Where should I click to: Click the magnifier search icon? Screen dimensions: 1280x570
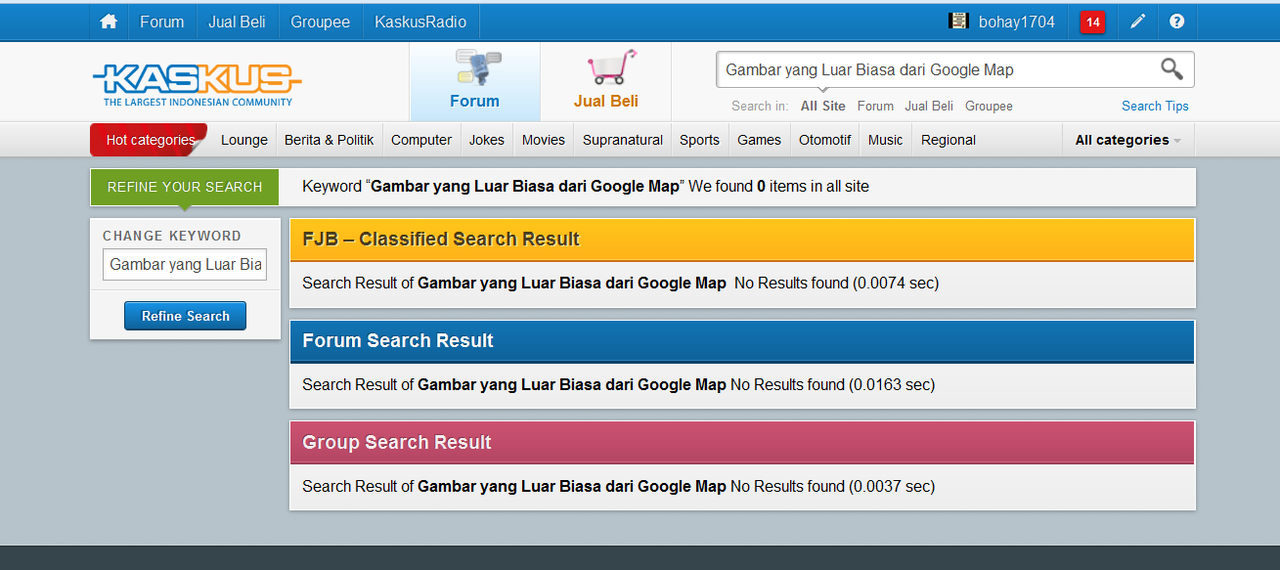pos(1171,69)
